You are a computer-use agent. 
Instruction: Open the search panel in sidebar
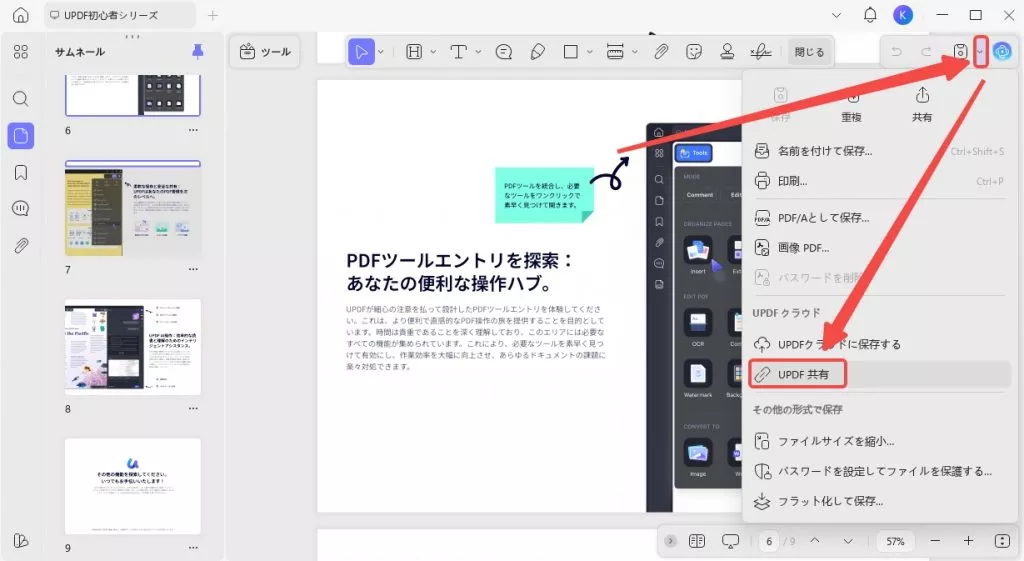point(21,99)
